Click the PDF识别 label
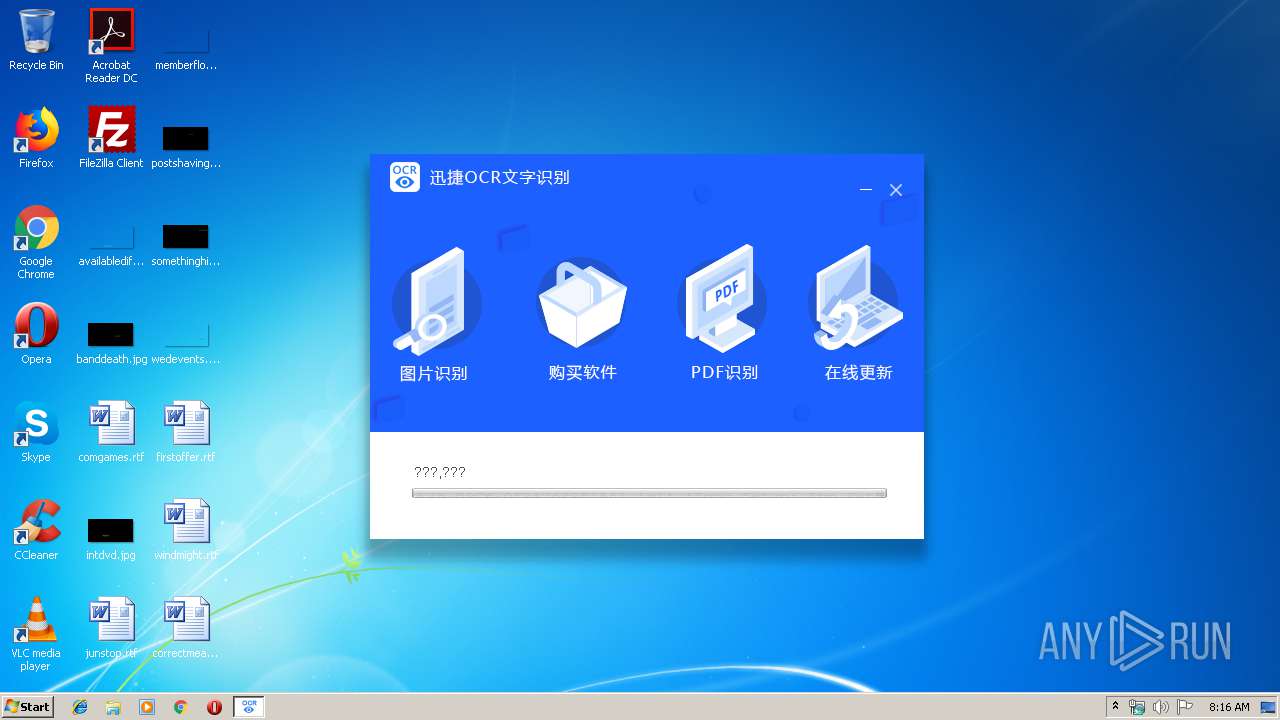This screenshot has width=1280, height=720. click(x=724, y=372)
